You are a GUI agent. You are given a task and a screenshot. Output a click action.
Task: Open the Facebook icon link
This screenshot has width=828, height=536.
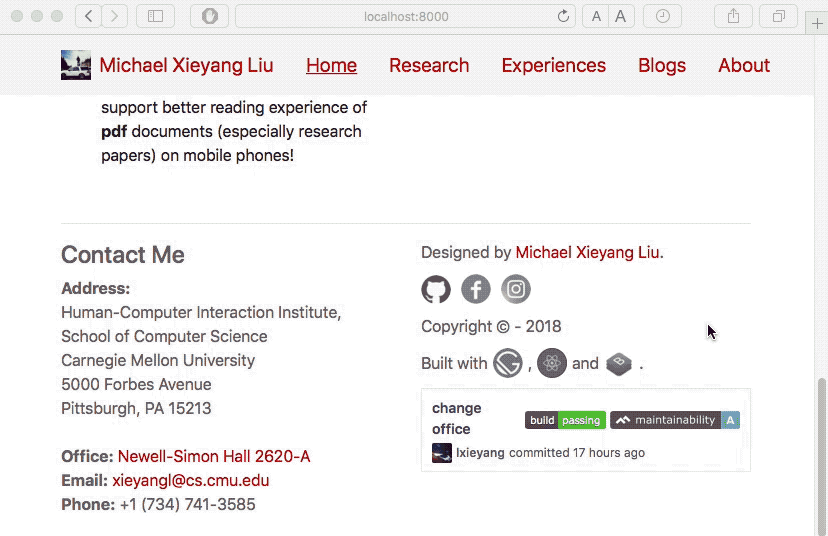(x=476, y=289)
